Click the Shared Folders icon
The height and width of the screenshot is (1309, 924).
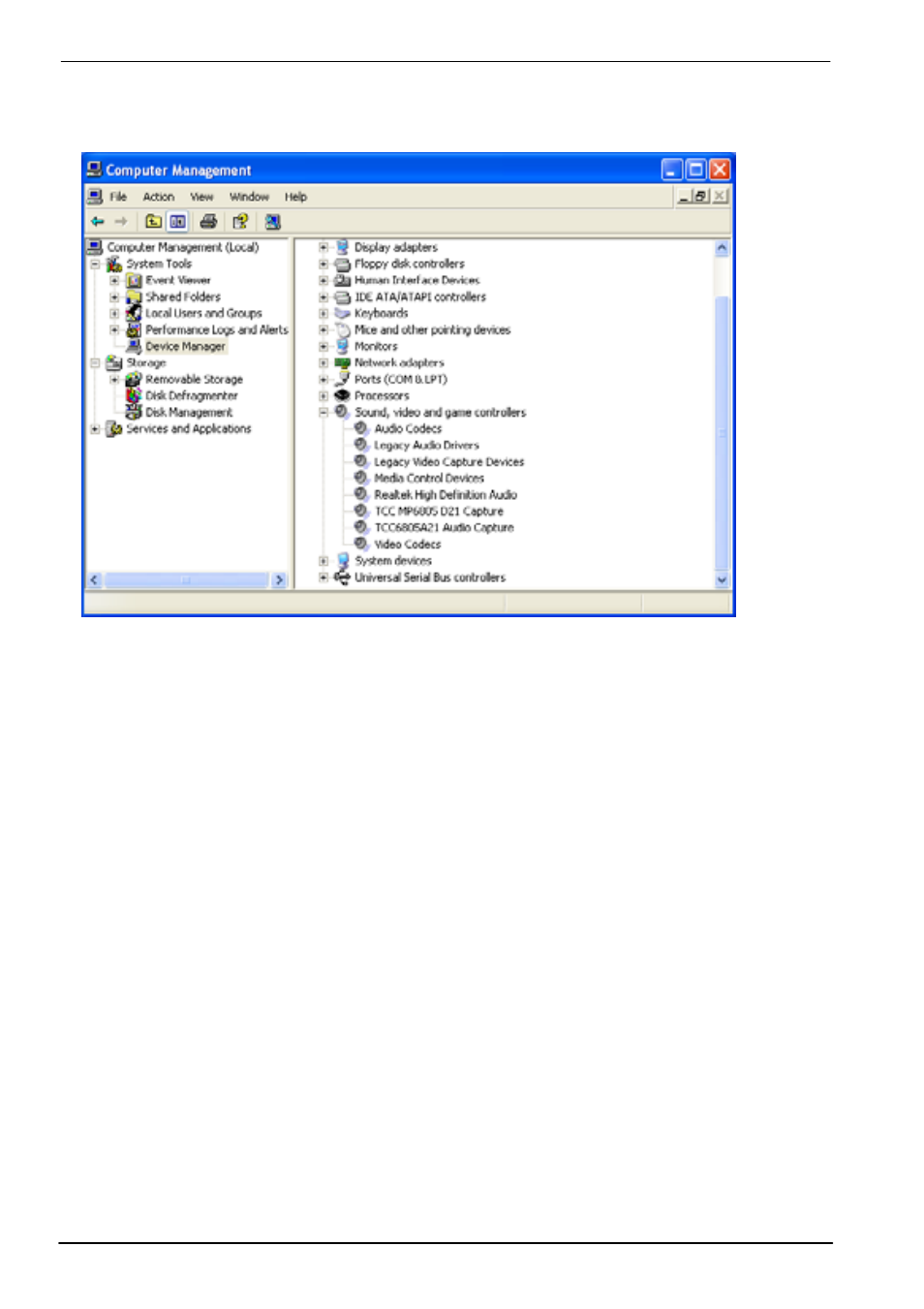point(134,296)
